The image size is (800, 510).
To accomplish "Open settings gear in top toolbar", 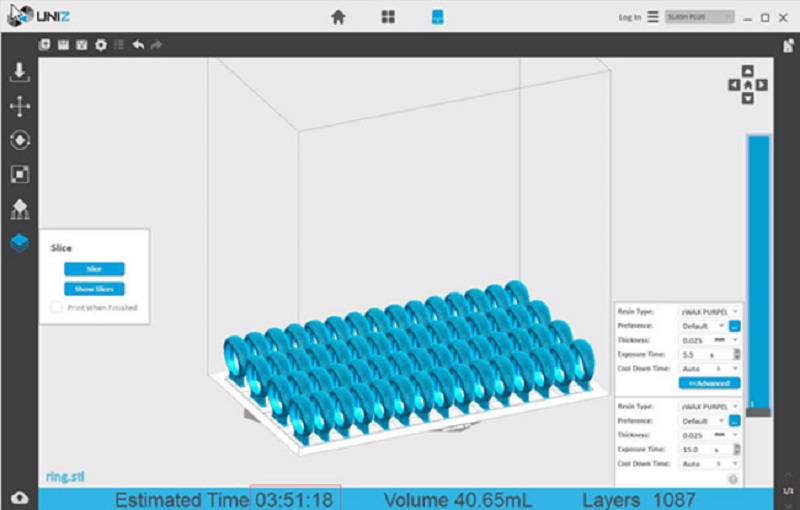I will 100,45.
